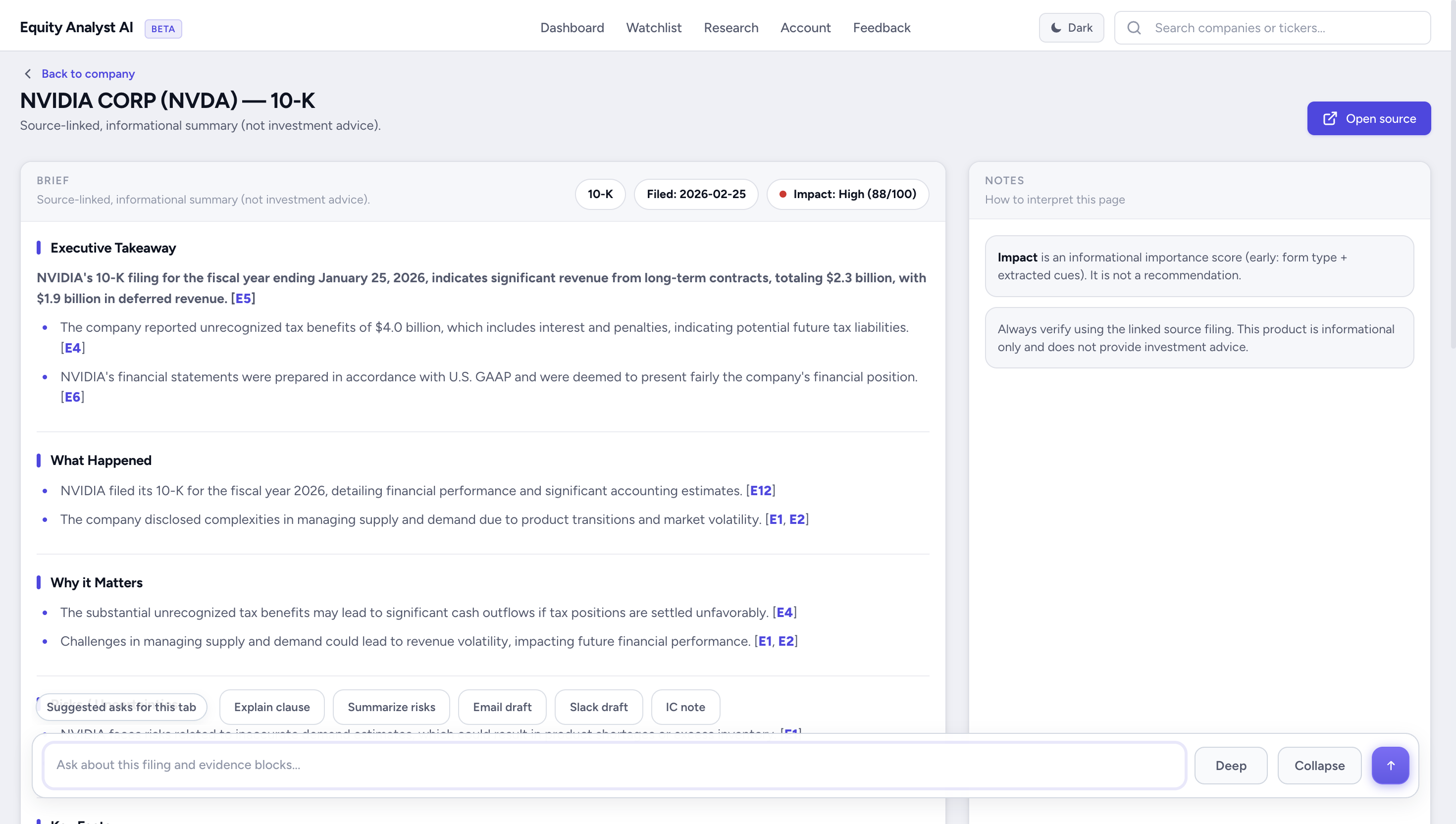Choose the IC note suggestion chip
The width and height of the screenshot is (1456, 824).
(x=685, y=707)
